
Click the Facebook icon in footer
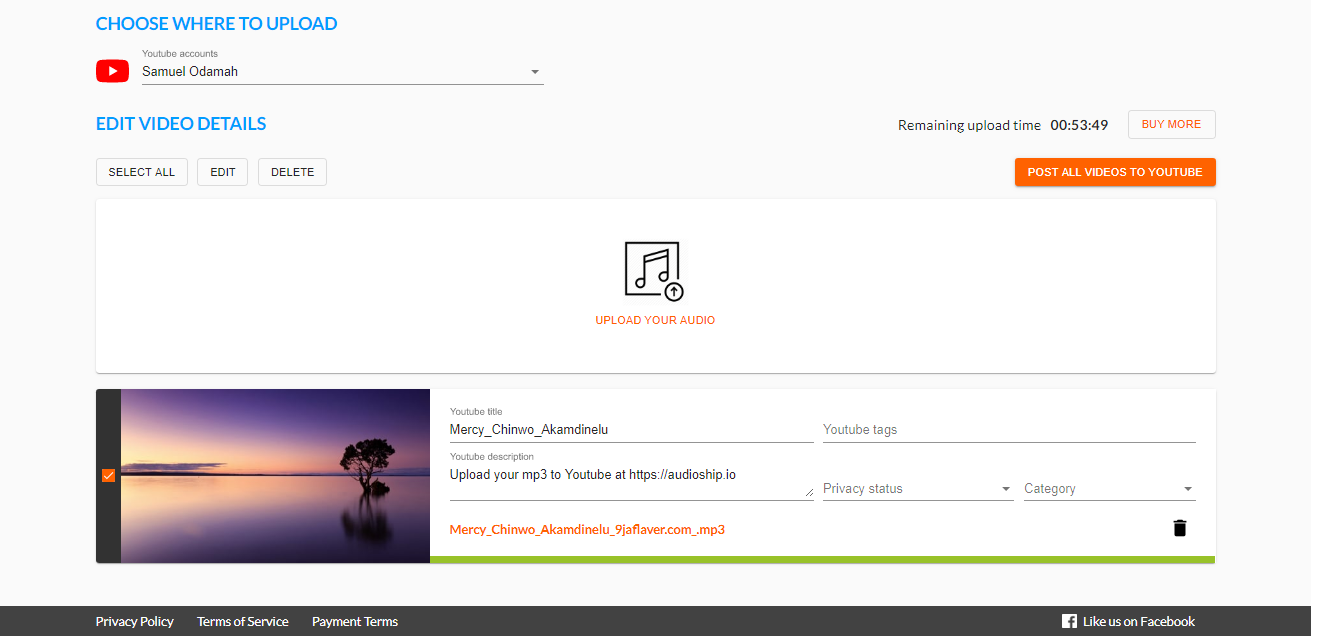(x=1069, y=621)
